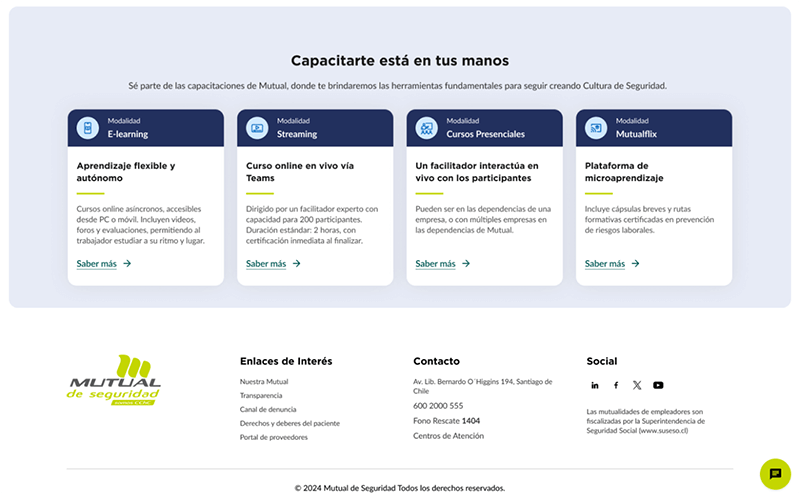Viewport: 800px width, 494px height.
Task: Click the Mutual de Seguridad logo
Action: 114,380
